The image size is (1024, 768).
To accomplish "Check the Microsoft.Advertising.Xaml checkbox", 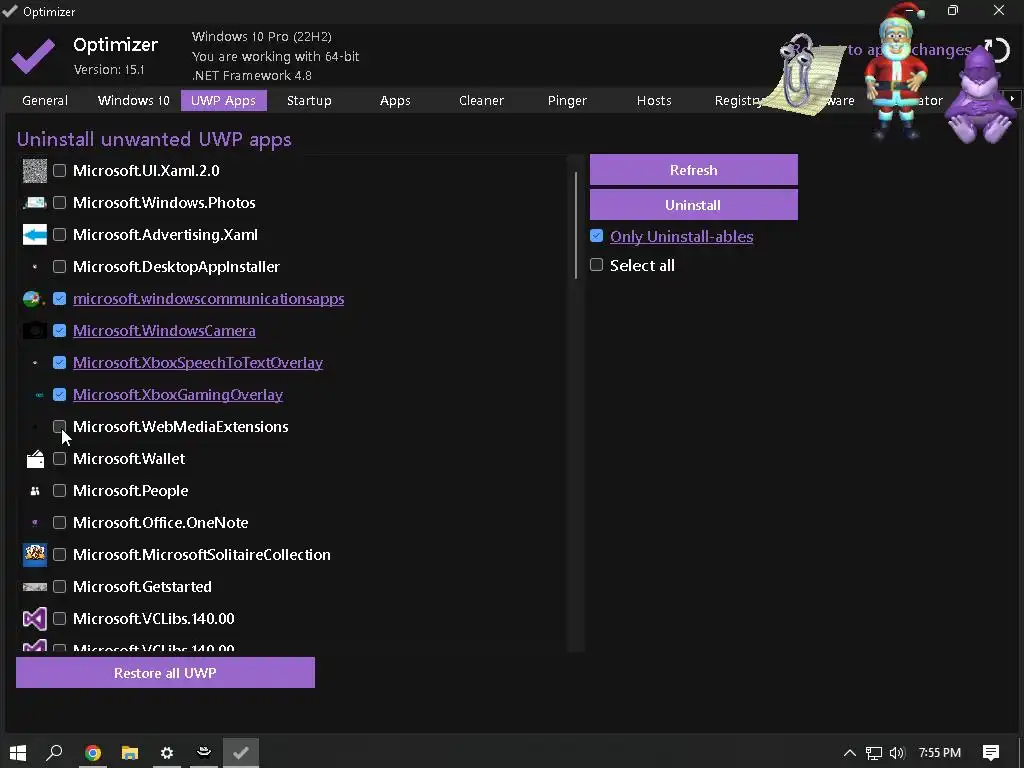I will click(x=59, y=234).
